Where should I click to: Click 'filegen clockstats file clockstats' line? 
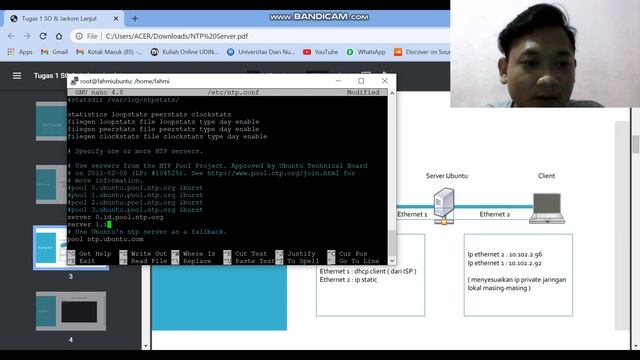(x=167, y=136)
